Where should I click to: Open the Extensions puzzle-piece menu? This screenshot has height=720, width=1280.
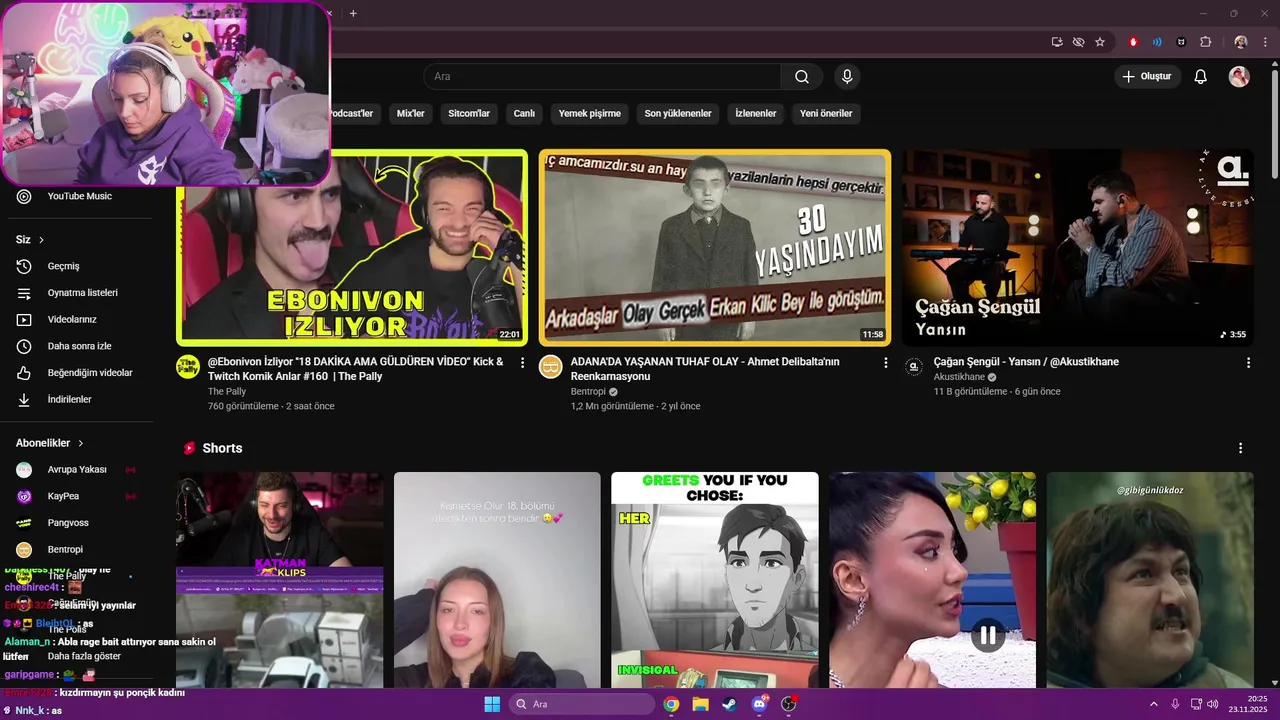pos(1205,42)
